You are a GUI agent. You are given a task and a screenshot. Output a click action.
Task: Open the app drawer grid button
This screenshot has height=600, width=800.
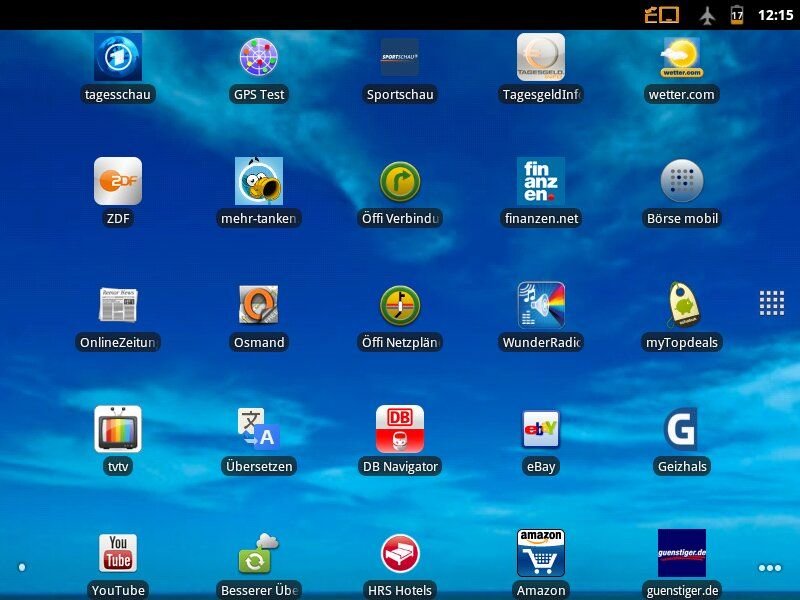[x=772, y=303]
